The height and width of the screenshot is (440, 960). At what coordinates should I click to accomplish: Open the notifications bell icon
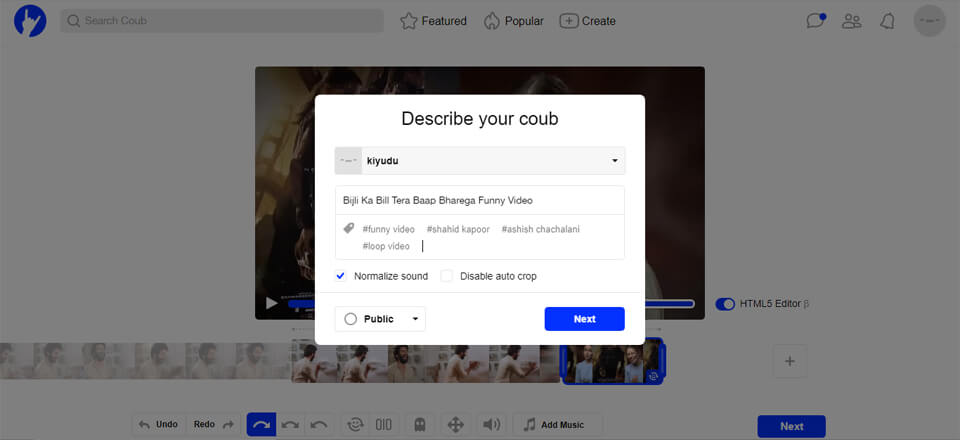887,21
